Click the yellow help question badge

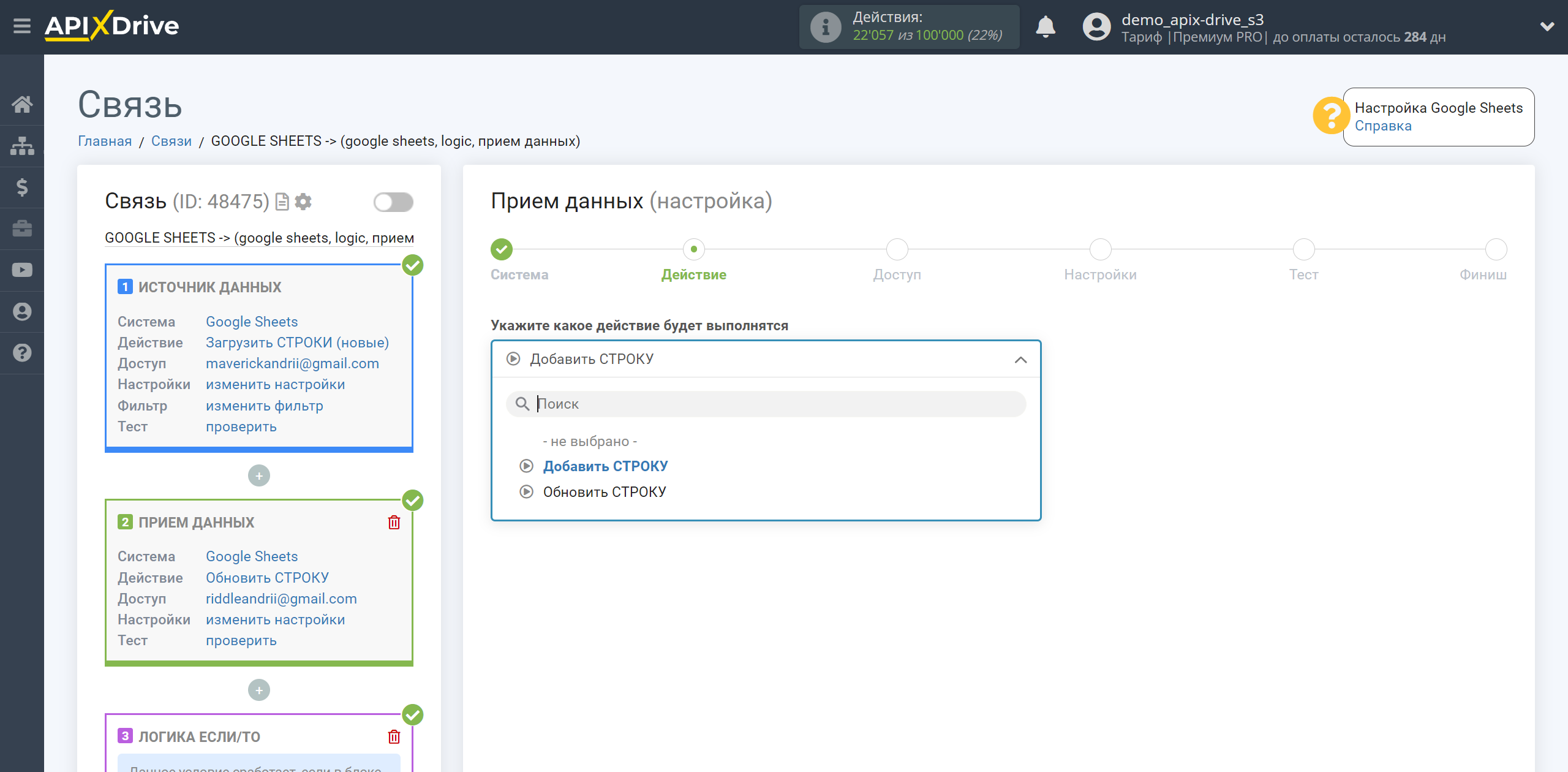pyautogui.click(x=1331, y=116)
